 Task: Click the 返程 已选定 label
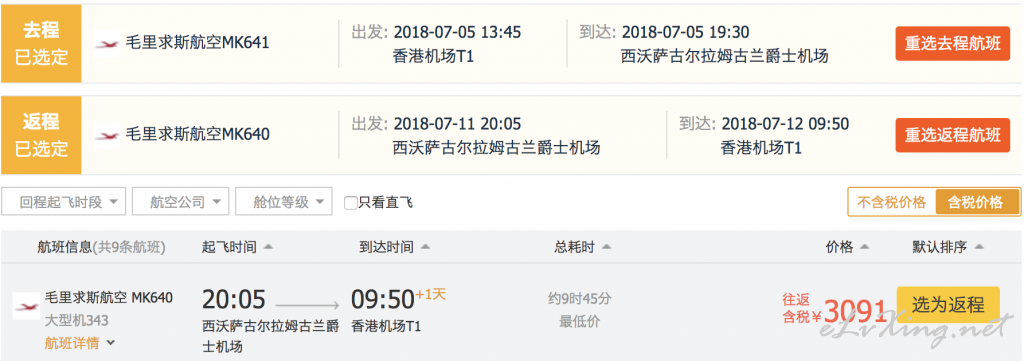click(x=41, y=135)
